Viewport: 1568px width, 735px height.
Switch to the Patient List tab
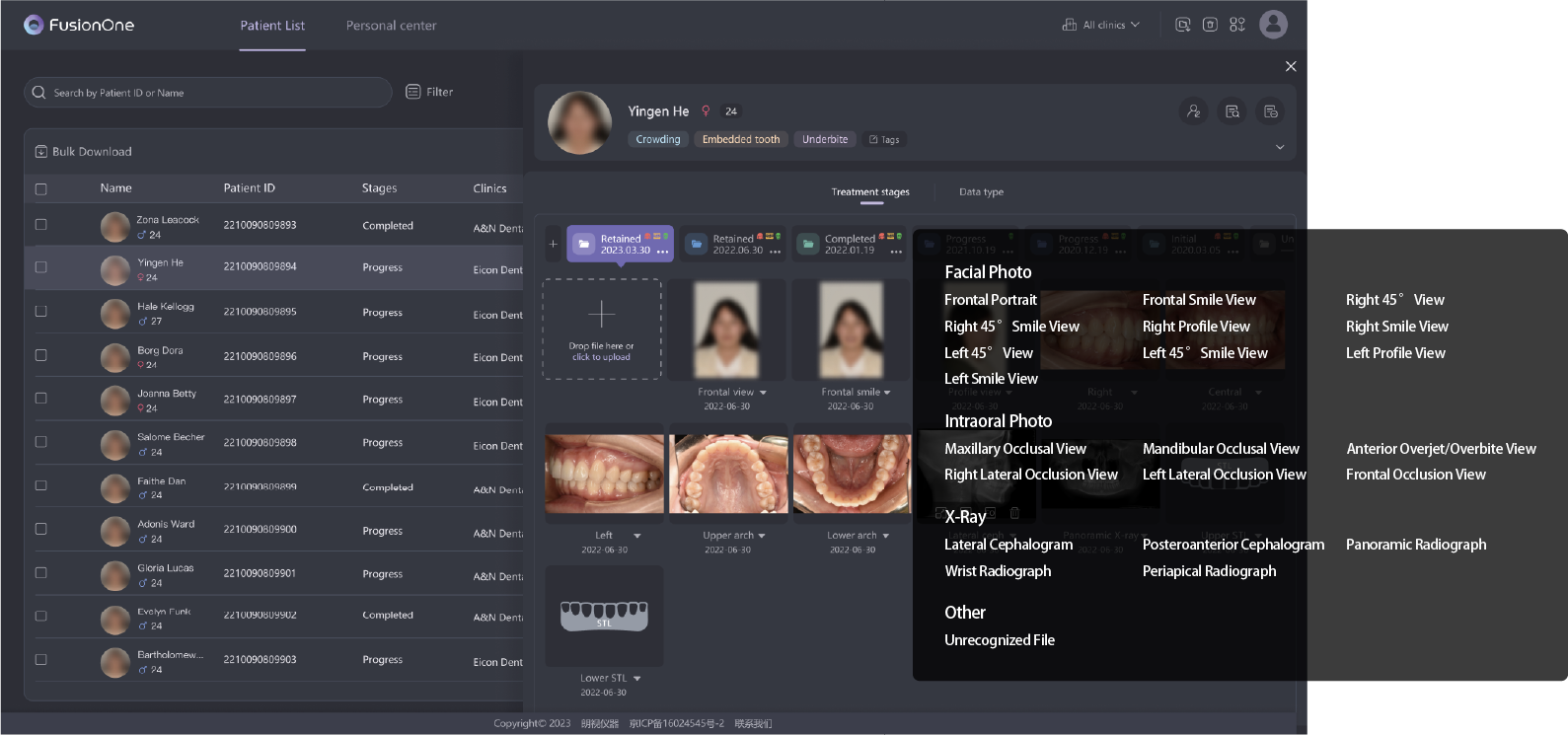click(272, 26)
